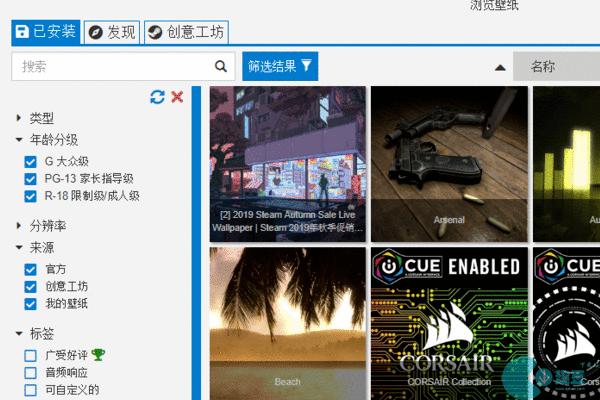Click the red X reset filters icon
The image size is (600, 400).
(x=177, y=97)
